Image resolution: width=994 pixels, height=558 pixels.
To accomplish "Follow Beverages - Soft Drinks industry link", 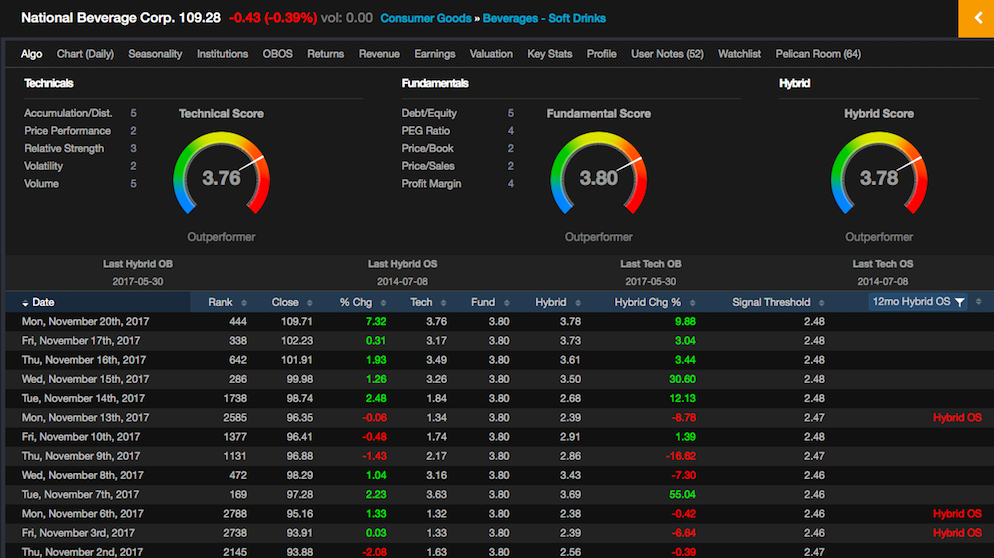I will point(545,18).
